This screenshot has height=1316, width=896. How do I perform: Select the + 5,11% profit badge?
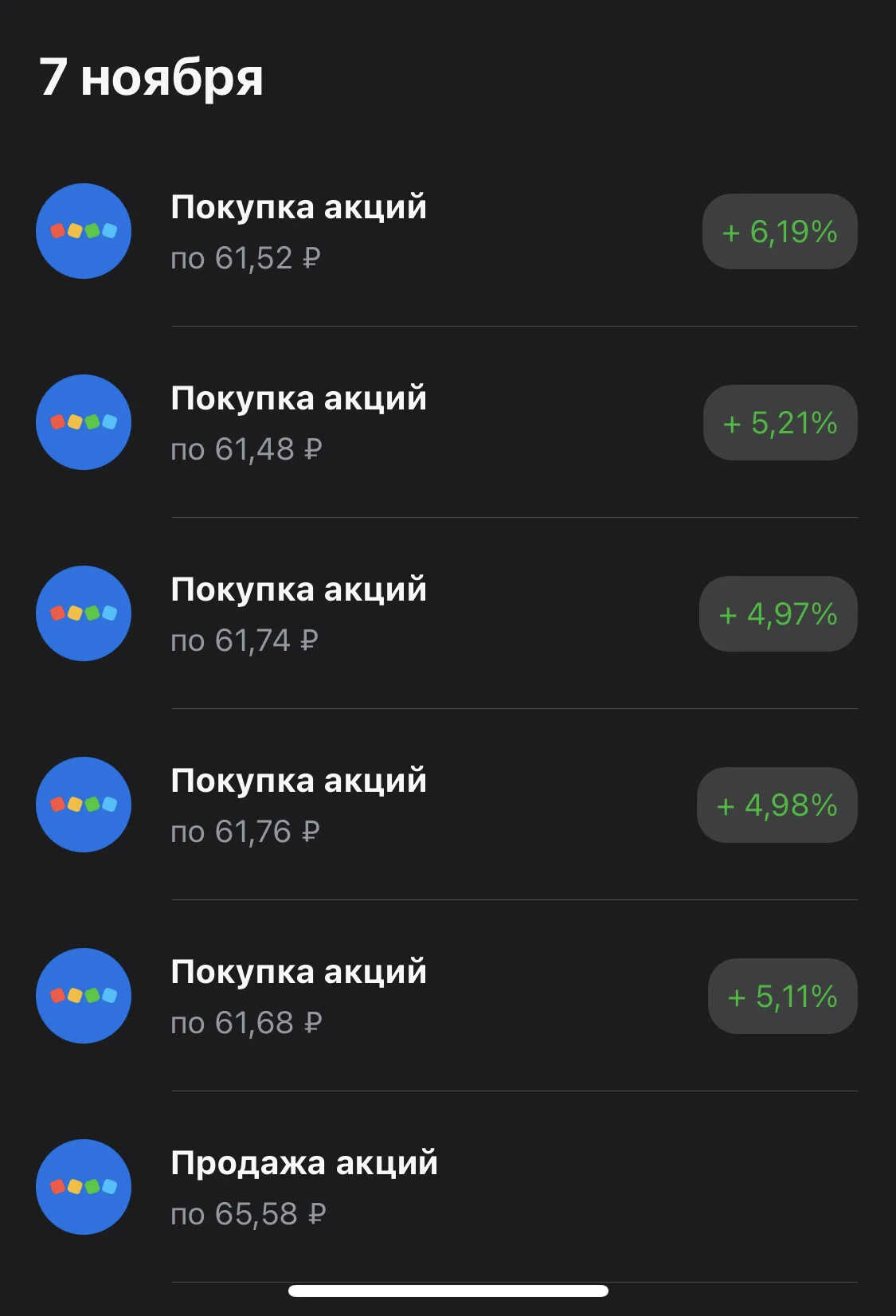[783, 996]
